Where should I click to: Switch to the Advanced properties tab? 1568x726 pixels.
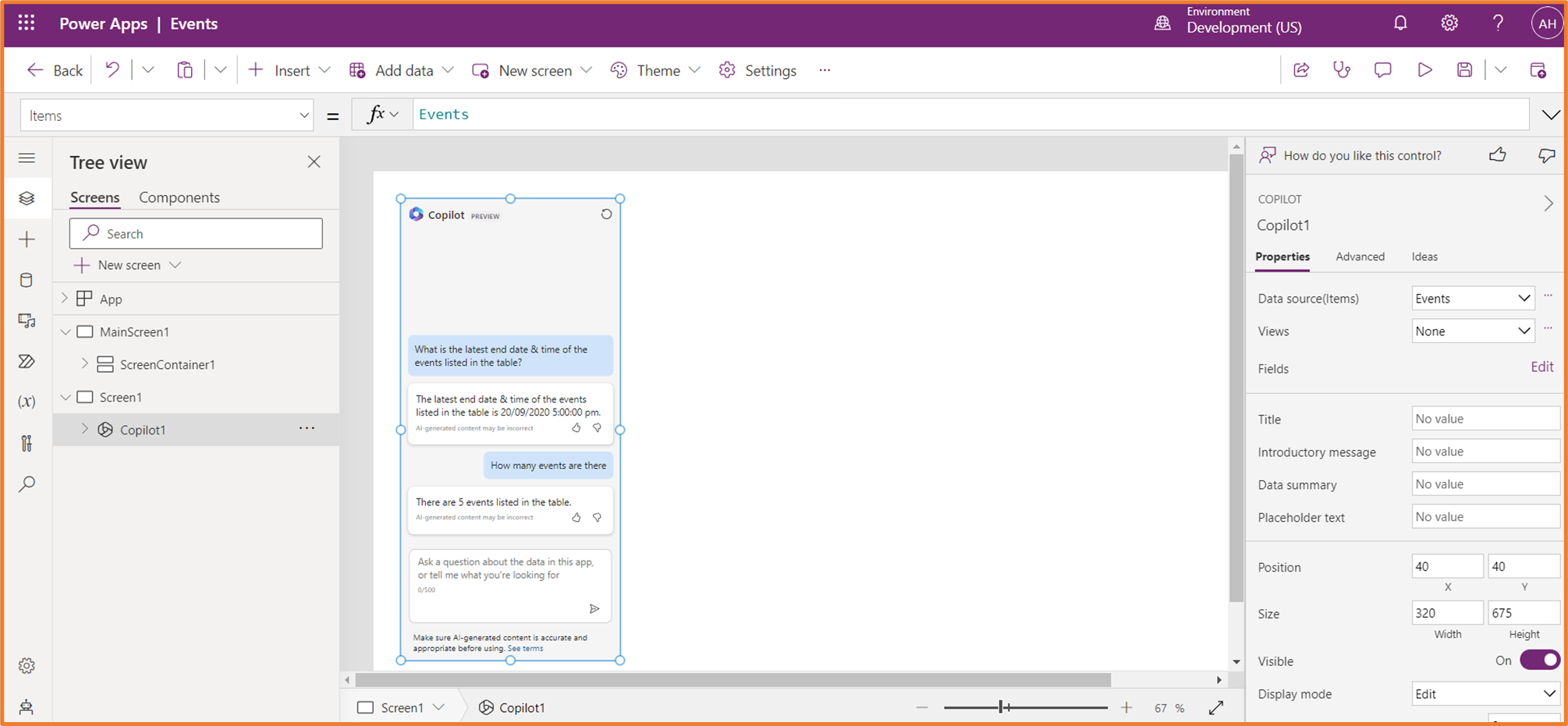point(1360,257)
